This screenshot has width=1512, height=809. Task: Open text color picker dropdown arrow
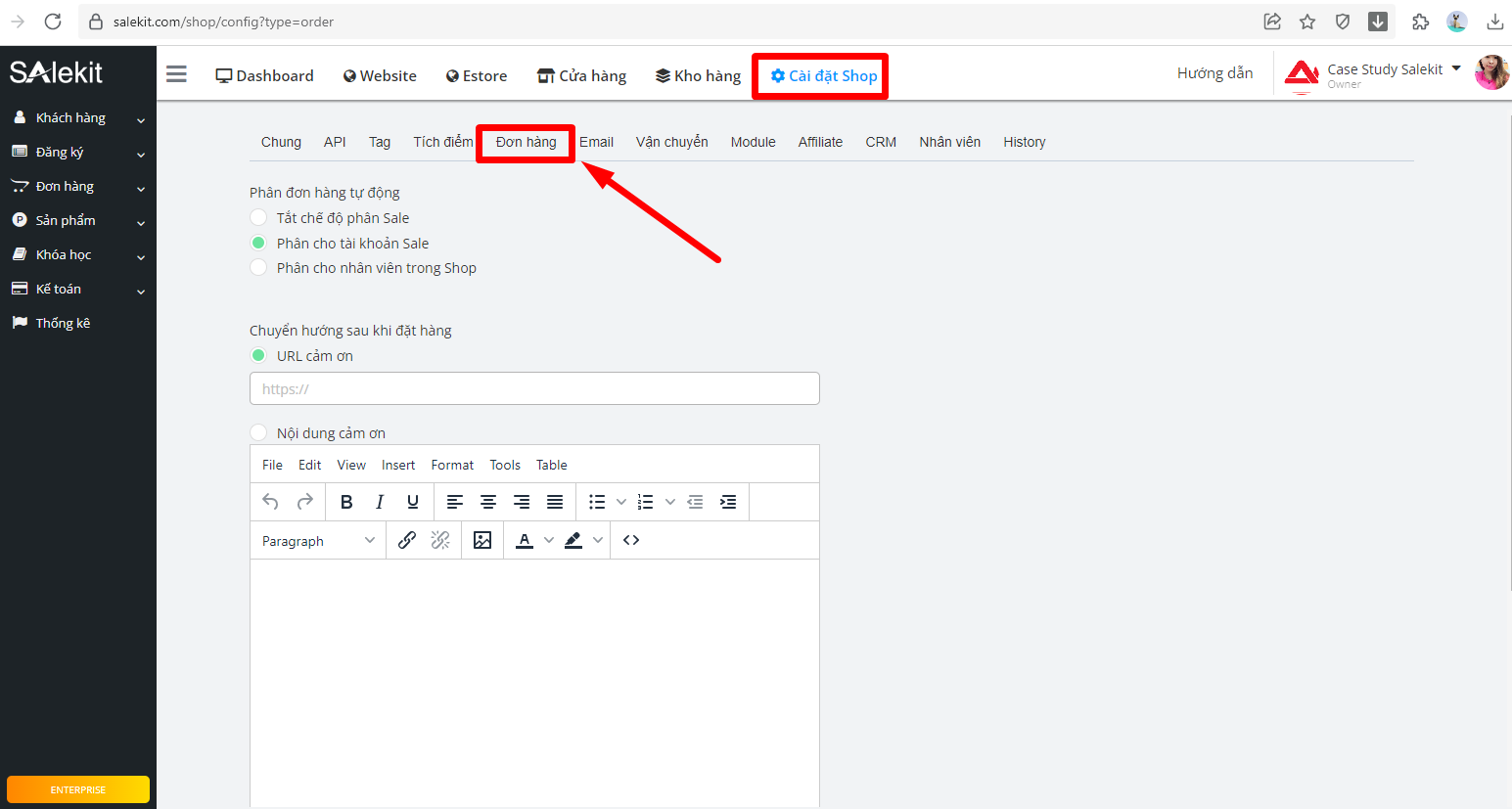(549, 540)
